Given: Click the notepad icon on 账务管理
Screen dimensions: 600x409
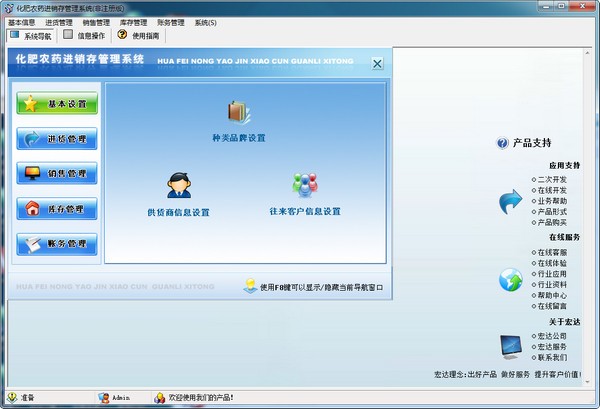Looking at the screenshot, I should pyautogui.click(x=33, y=244).
